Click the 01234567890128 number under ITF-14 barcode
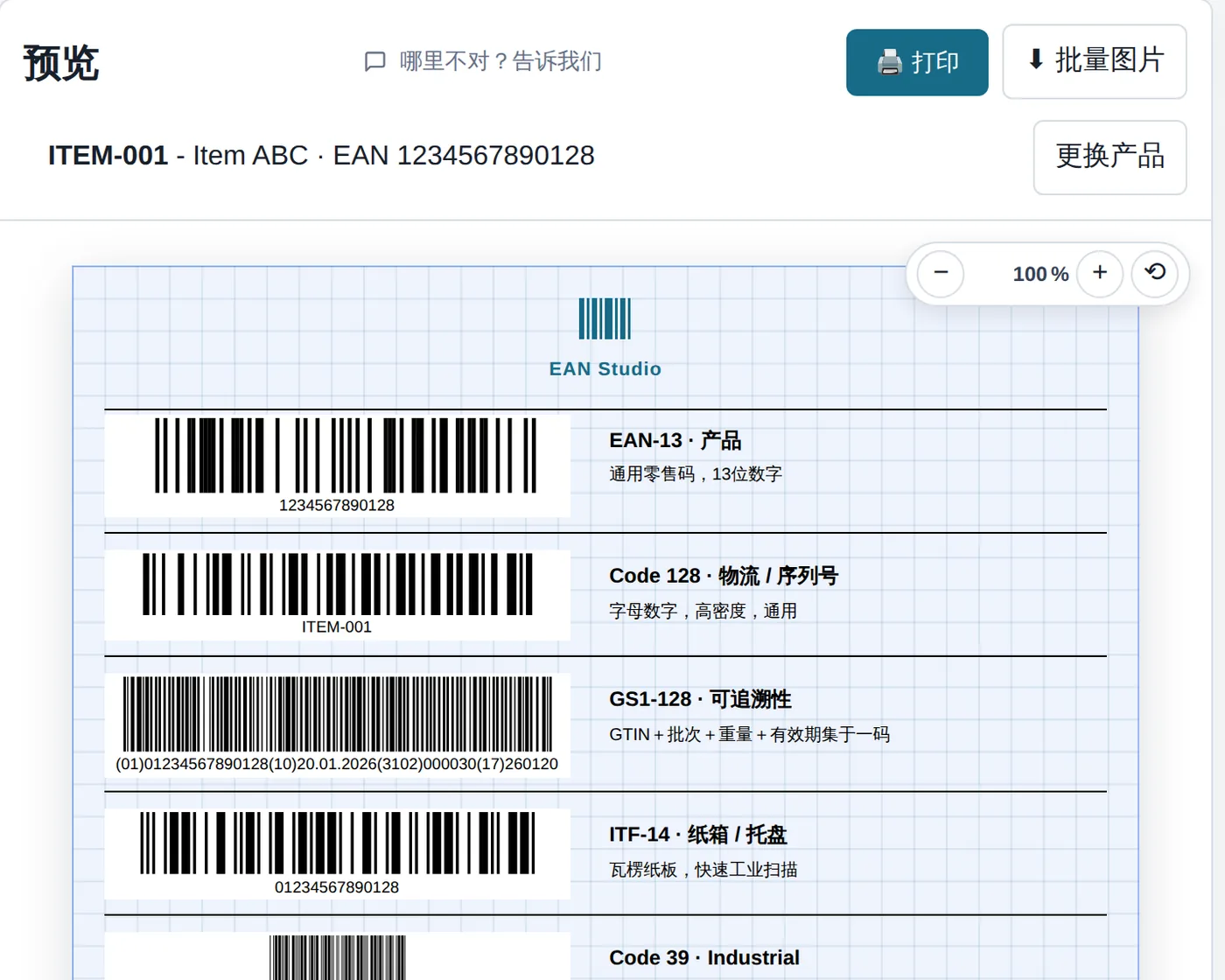This screenshot has width=1225, height=980. 337,887
